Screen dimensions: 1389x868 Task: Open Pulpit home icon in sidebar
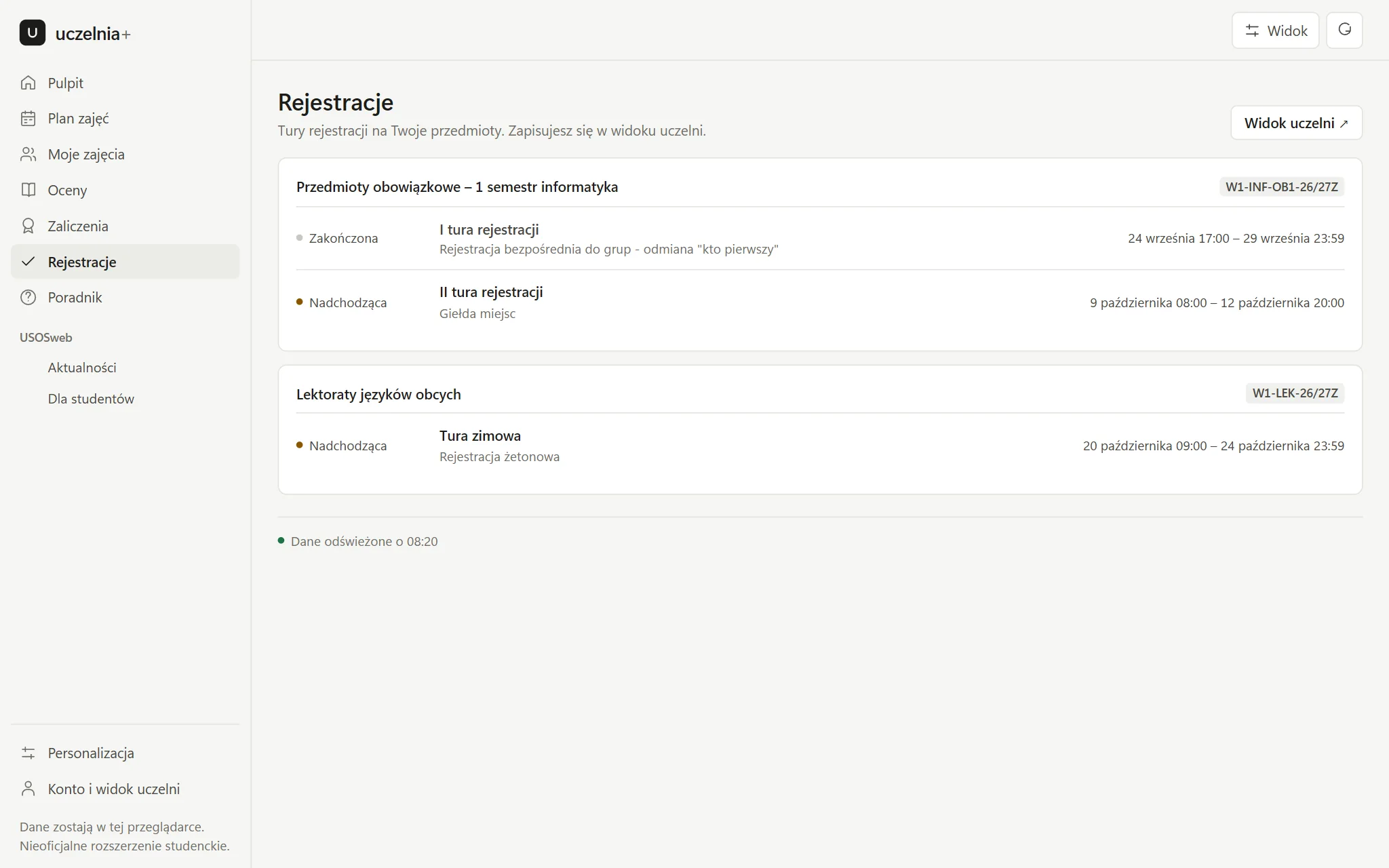pos(28,83)
